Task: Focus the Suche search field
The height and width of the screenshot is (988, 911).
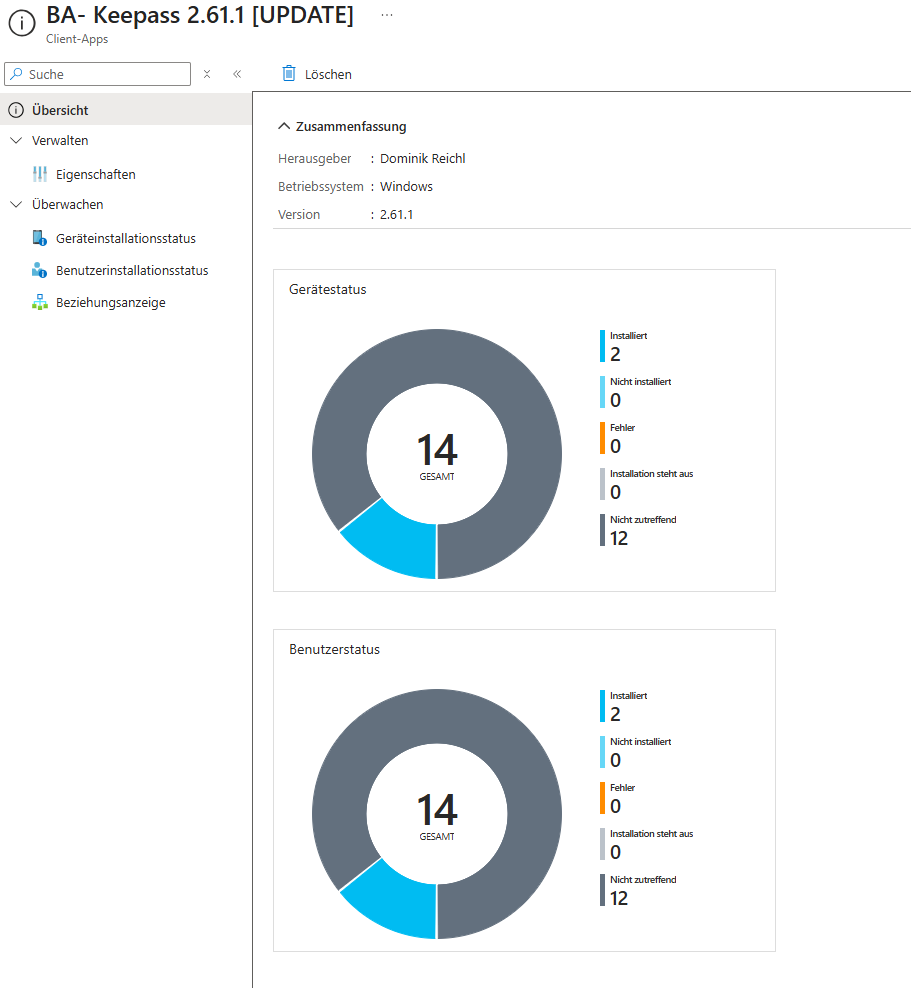Action: [98, 74]
